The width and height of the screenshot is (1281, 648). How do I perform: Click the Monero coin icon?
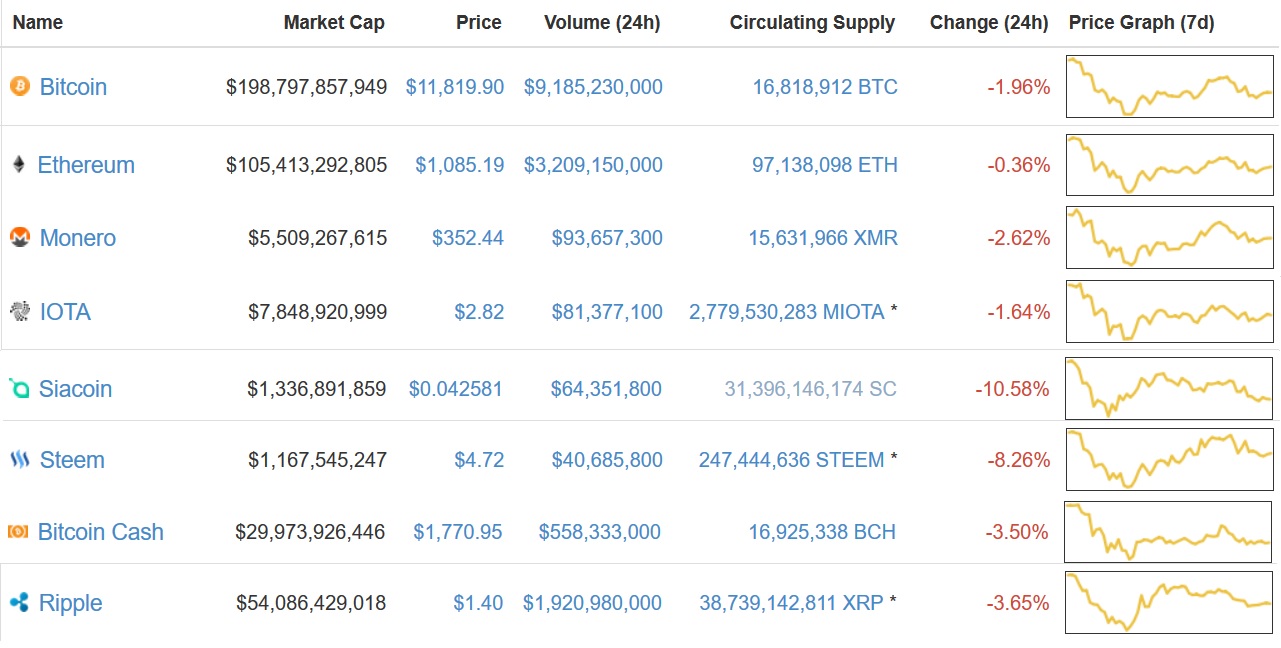coord(20,238)
